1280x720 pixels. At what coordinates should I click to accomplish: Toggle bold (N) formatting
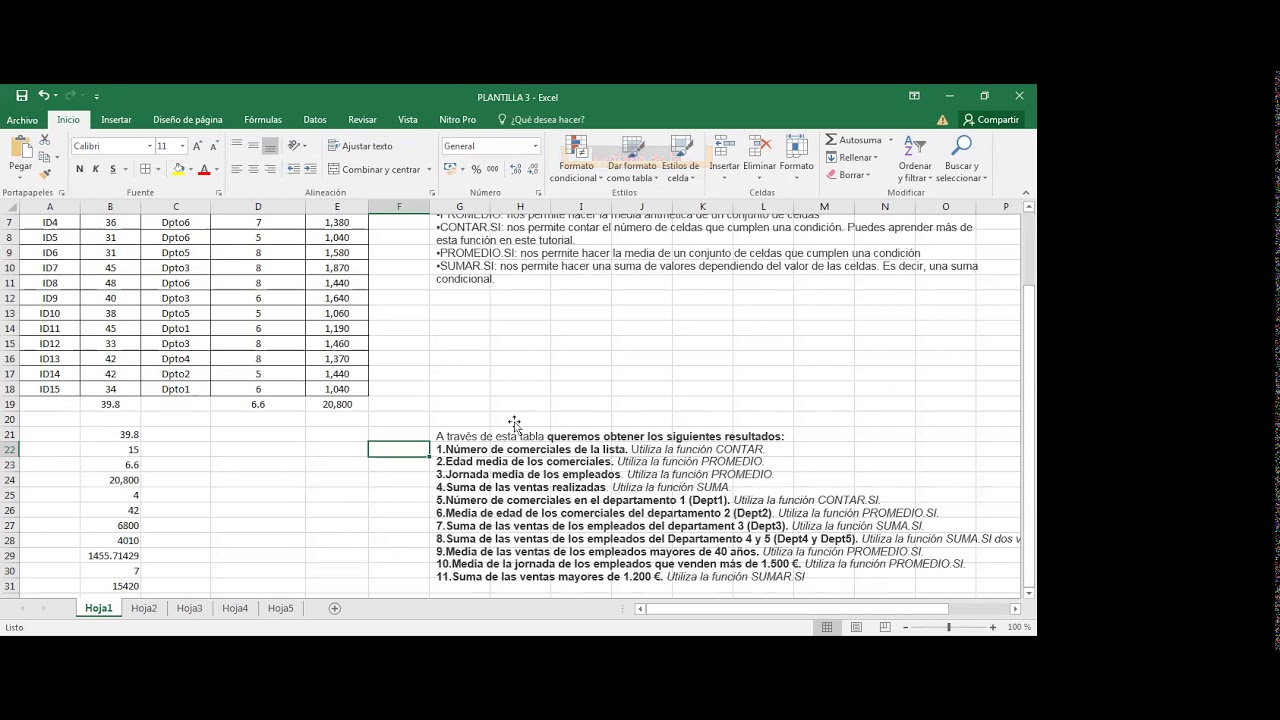80,169
